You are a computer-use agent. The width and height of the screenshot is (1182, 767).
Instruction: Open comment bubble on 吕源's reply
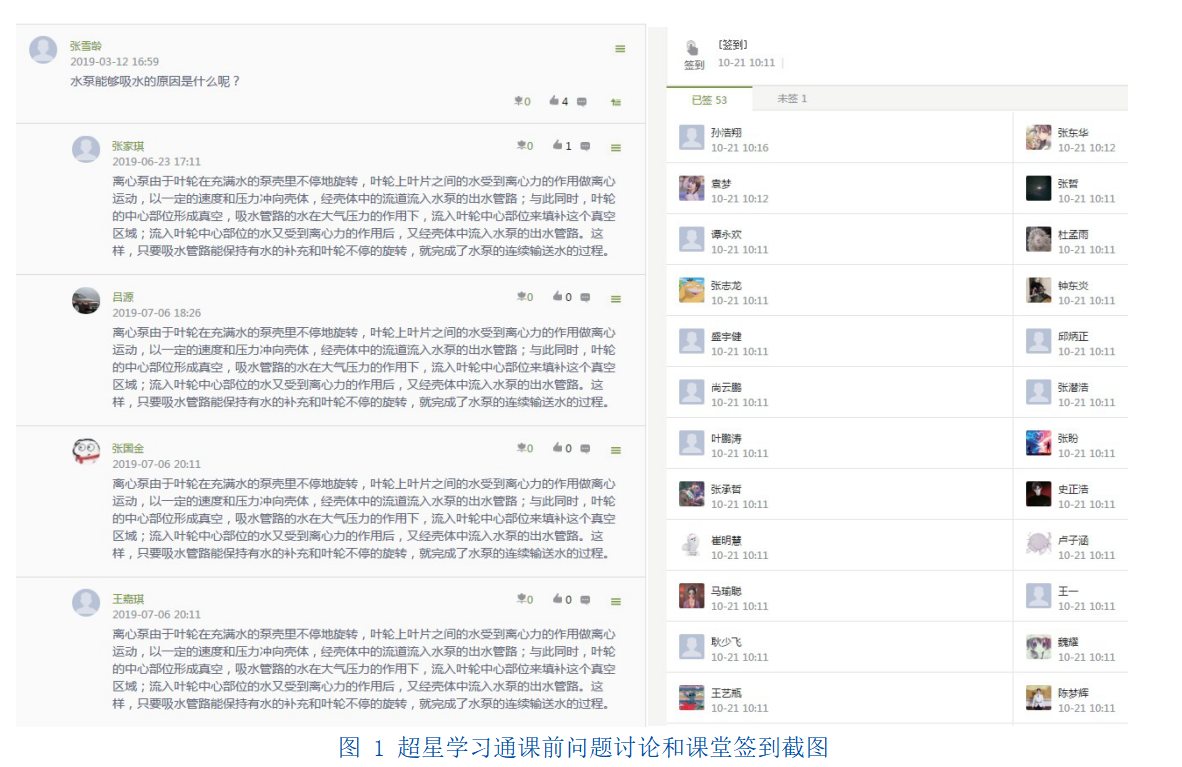585,297
